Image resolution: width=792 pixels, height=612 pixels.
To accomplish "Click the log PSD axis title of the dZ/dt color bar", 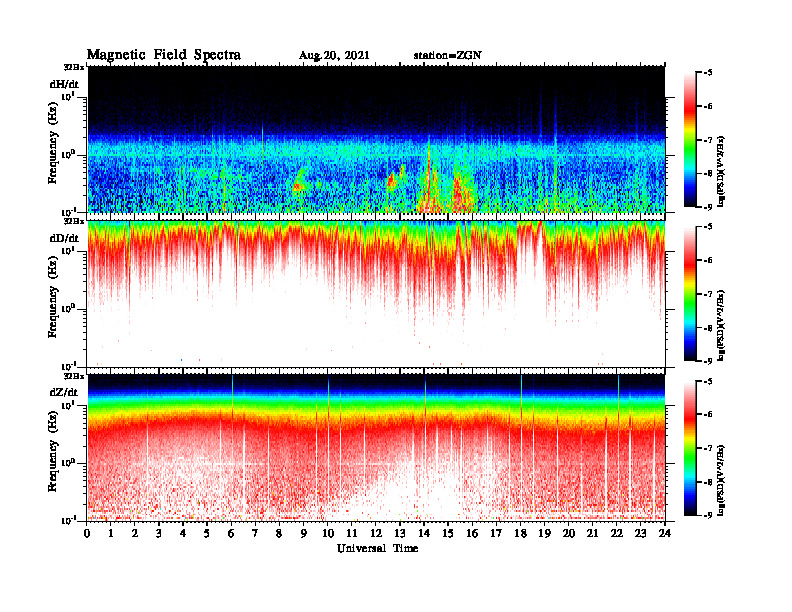I will tap(722, 480).
